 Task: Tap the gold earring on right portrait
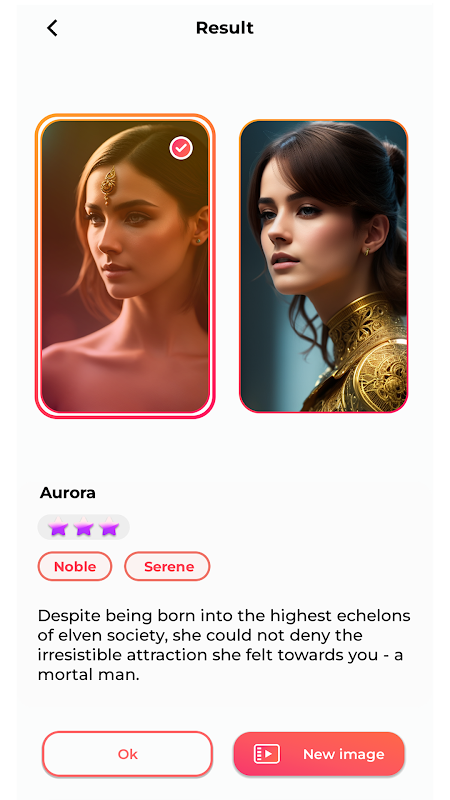tap(367, 251)
